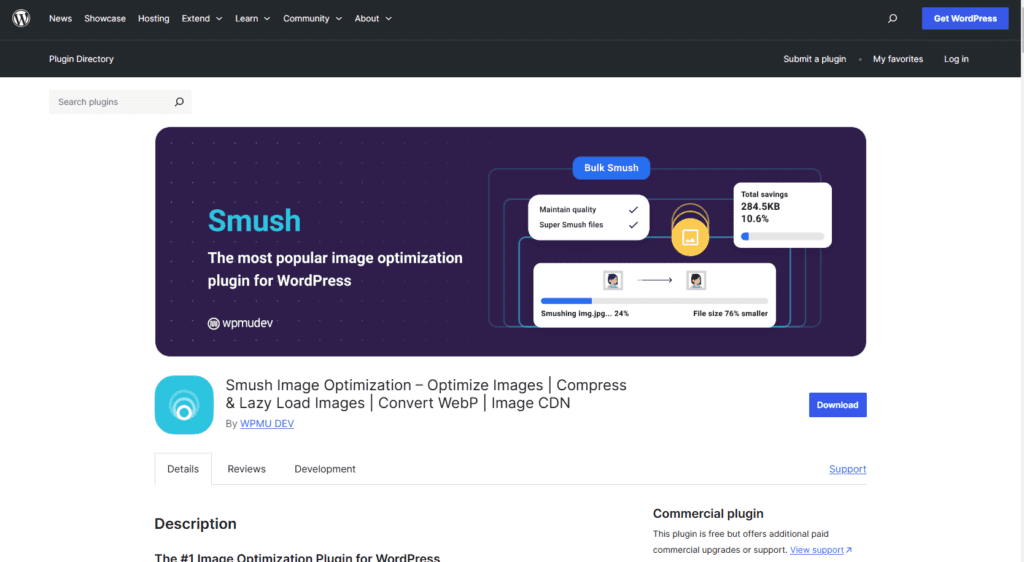Expand the Learn menu chevron
Screen dimensions: 1024x562
tap(267, 19)
